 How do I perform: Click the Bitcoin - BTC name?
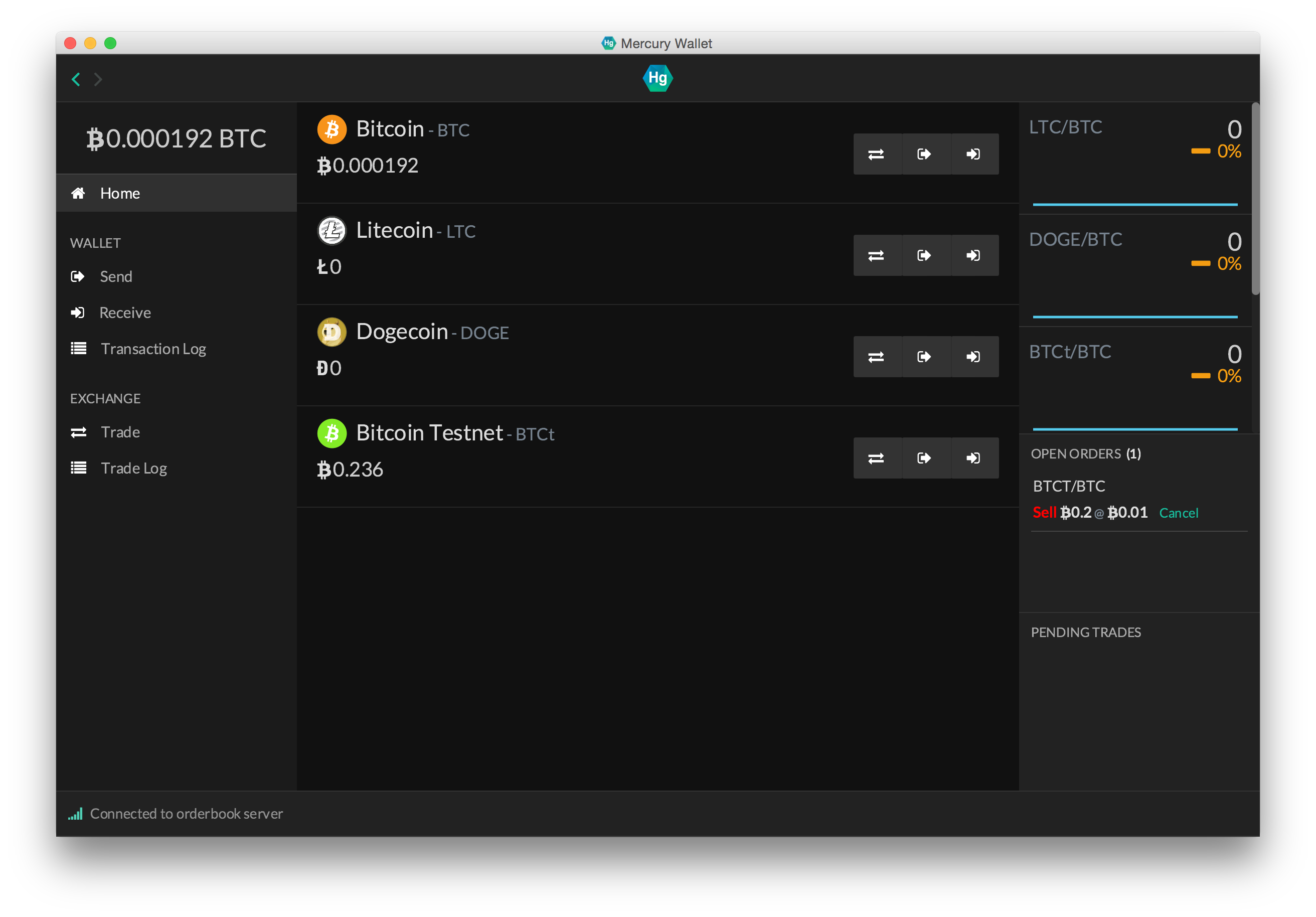(413, 129)
